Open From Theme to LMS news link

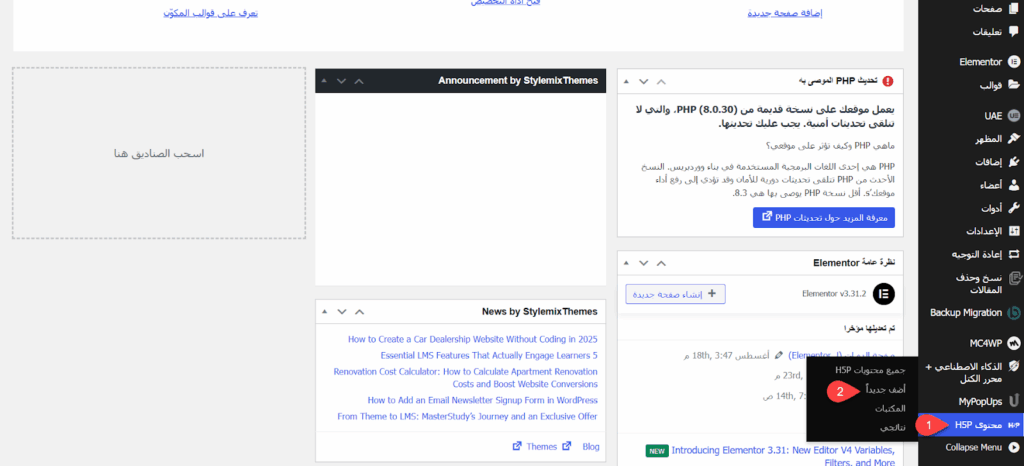tap(468, 416)
